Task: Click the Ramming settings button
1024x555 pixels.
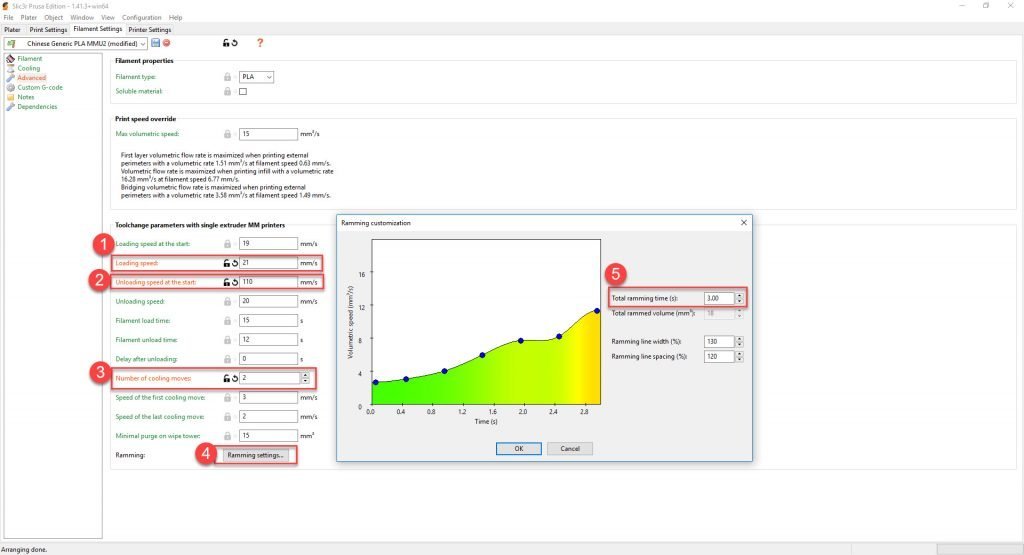Action: pos(255,455)
